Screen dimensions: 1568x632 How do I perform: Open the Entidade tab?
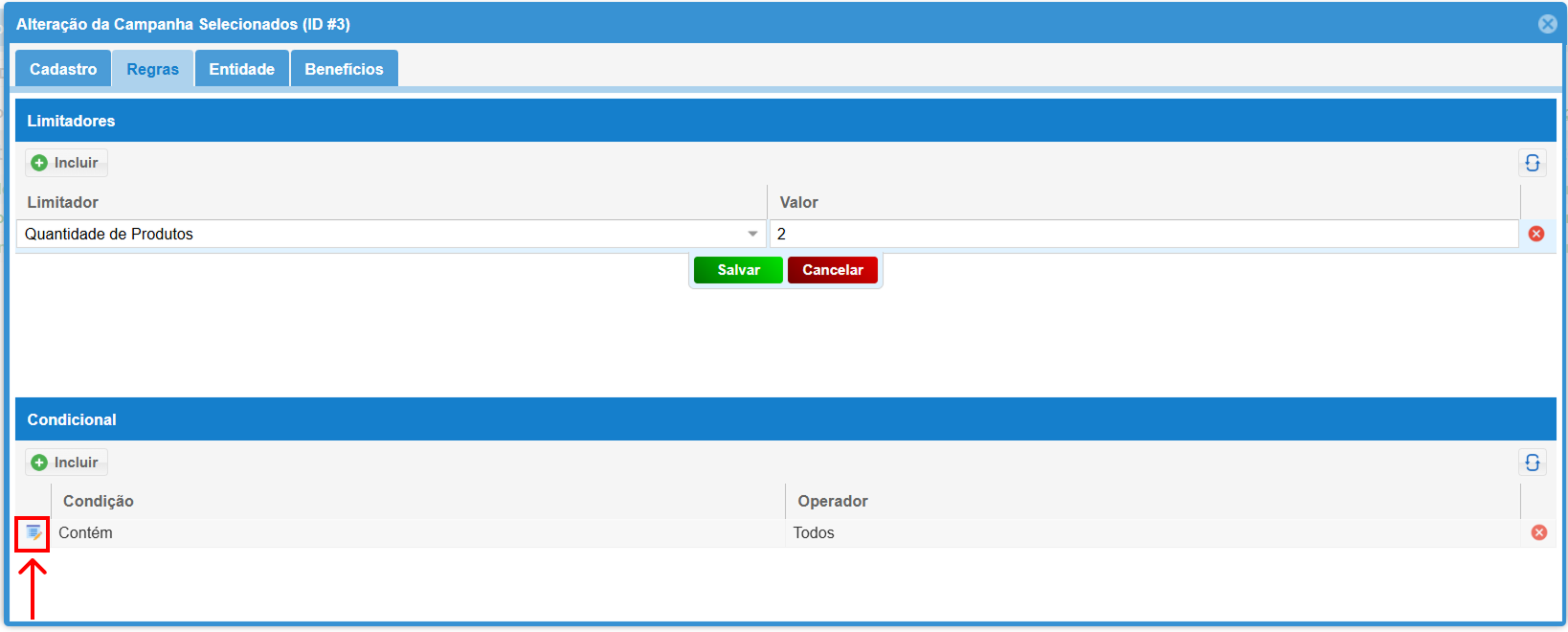point(241,69)
